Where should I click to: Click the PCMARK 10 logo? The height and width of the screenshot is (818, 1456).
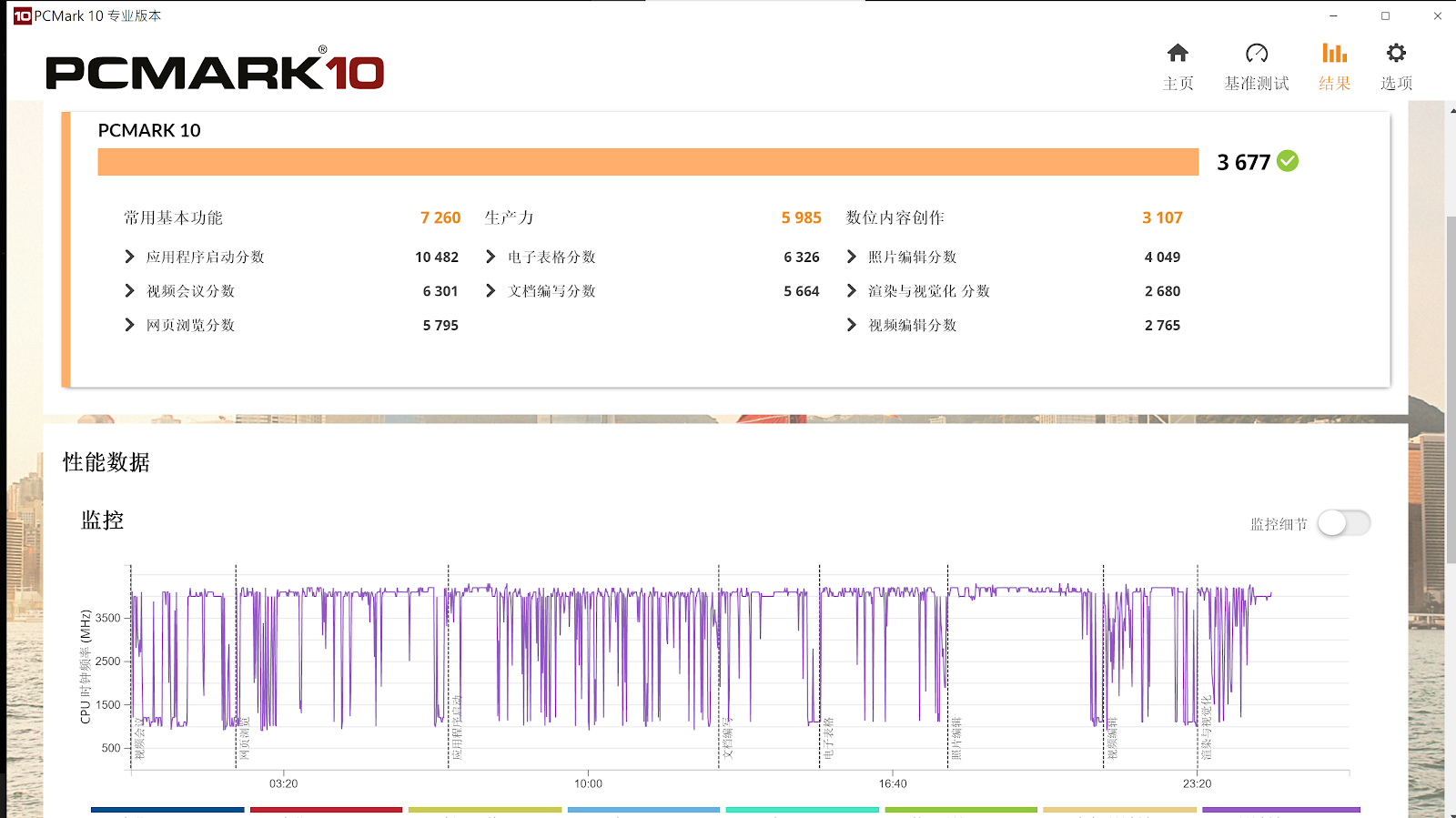pyautogui.click(x=215, y=71)
